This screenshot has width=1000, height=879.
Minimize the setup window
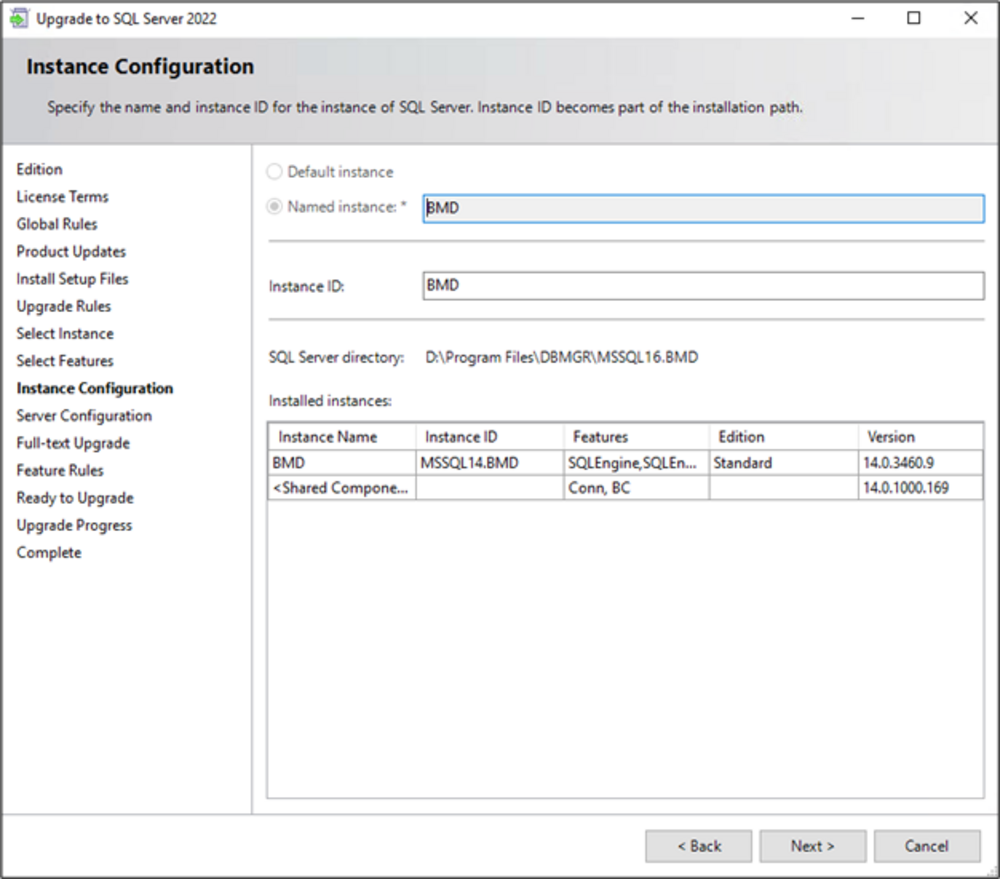(857, 18)
